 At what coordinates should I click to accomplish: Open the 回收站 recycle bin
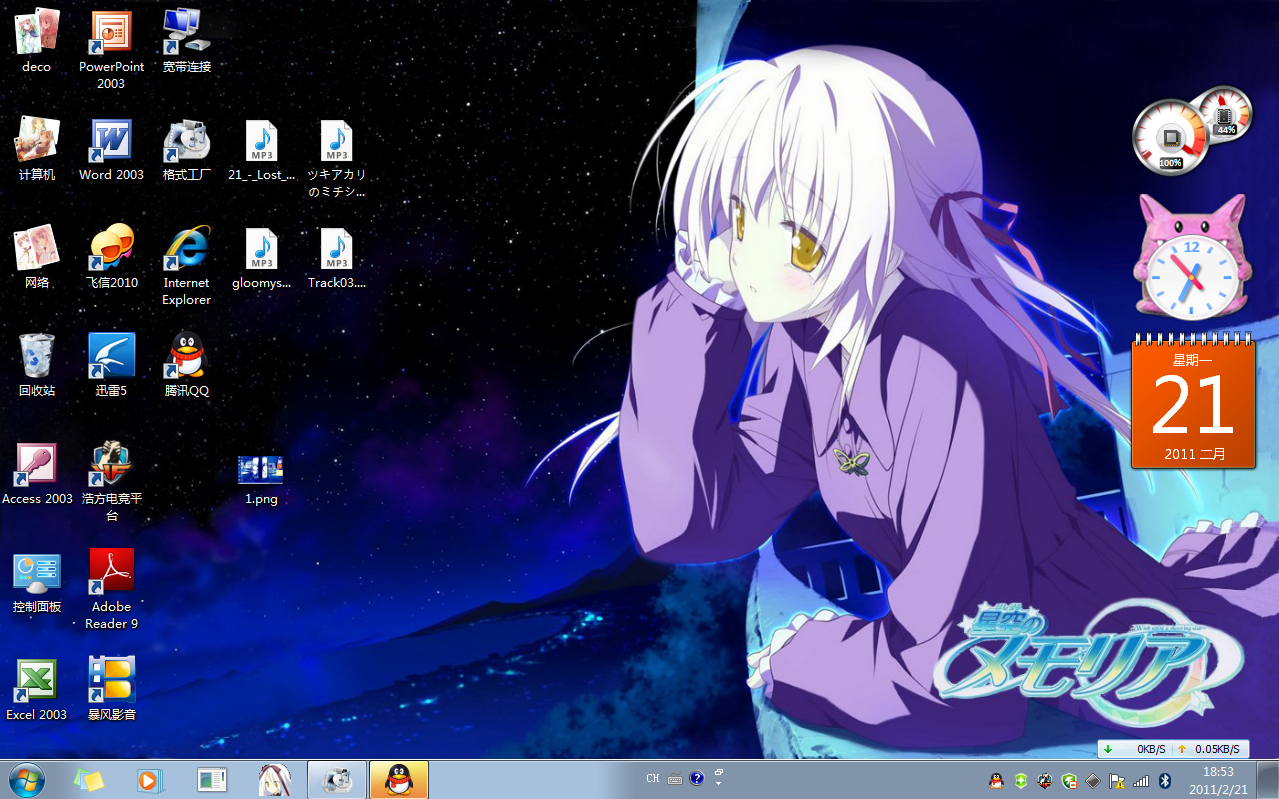[x=37, y=364]
